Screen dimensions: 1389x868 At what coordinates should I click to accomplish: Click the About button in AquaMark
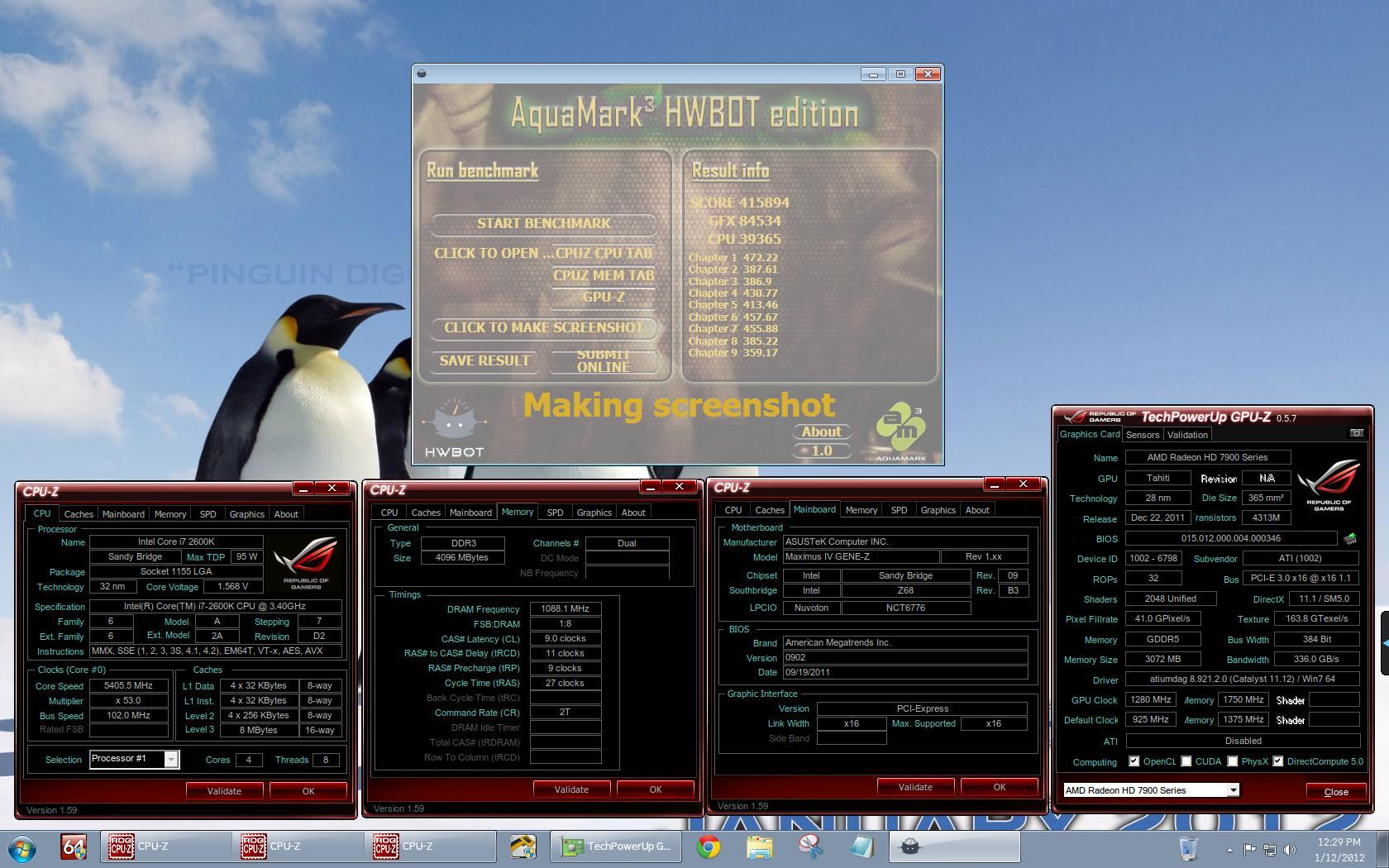[x=822, y=432]
